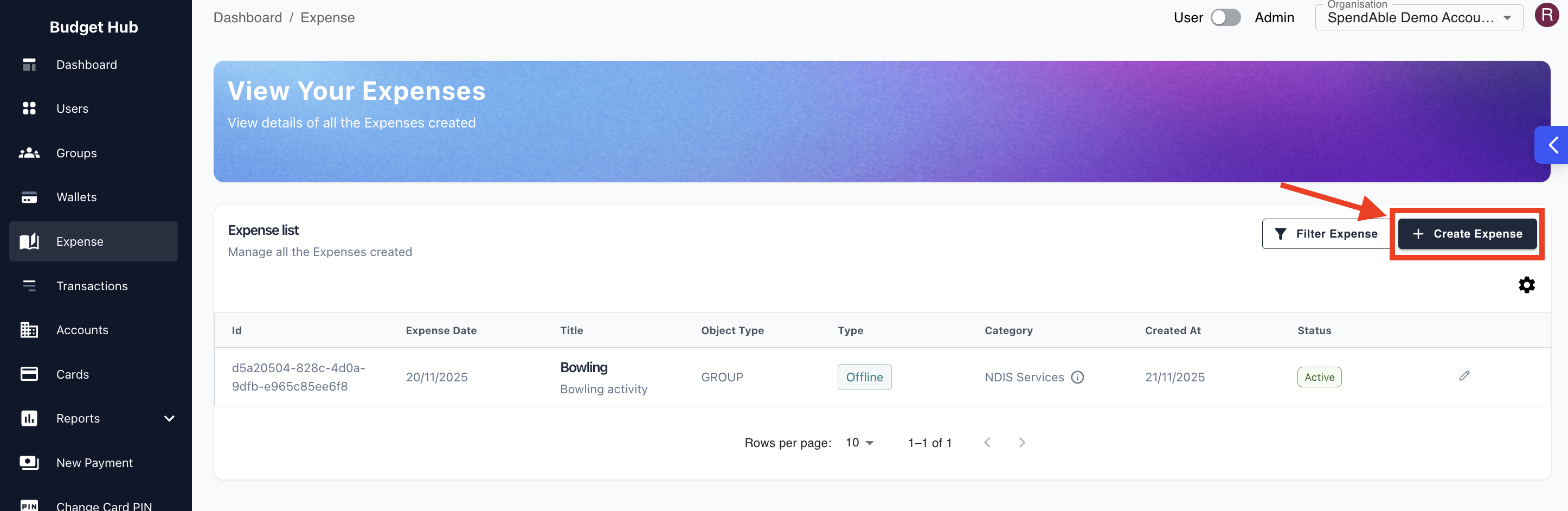Click the Create Expense button
This screenshot has height=511, width=1568.
tap(1467, 234)
